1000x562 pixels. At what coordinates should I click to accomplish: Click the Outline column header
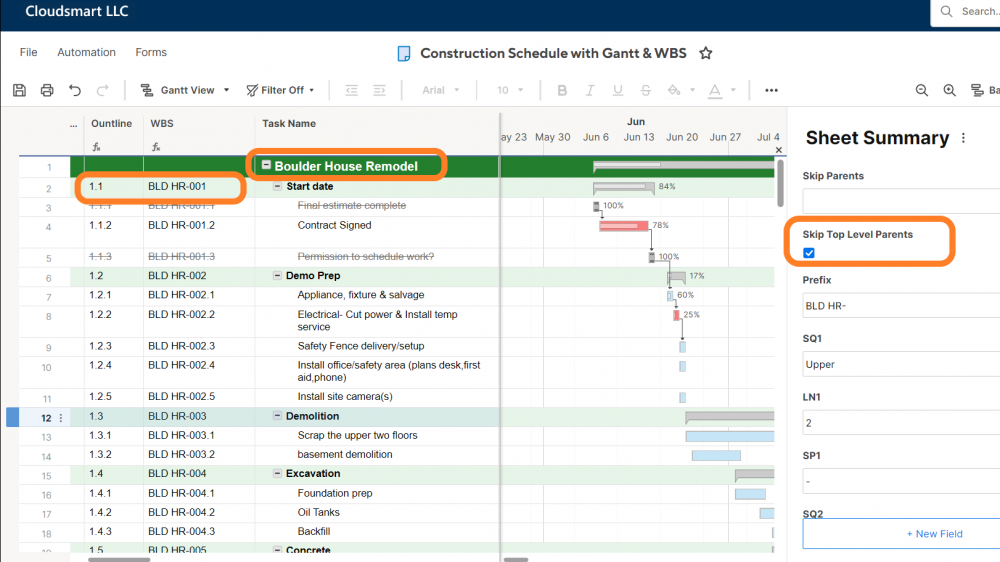[x=114, y=124]
